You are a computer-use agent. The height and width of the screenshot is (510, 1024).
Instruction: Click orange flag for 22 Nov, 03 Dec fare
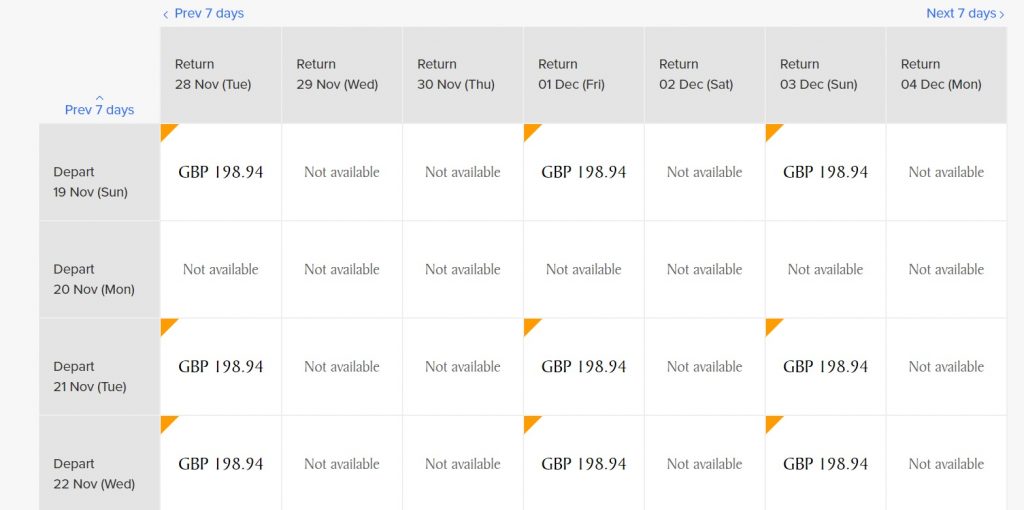(x=771, y=422)
